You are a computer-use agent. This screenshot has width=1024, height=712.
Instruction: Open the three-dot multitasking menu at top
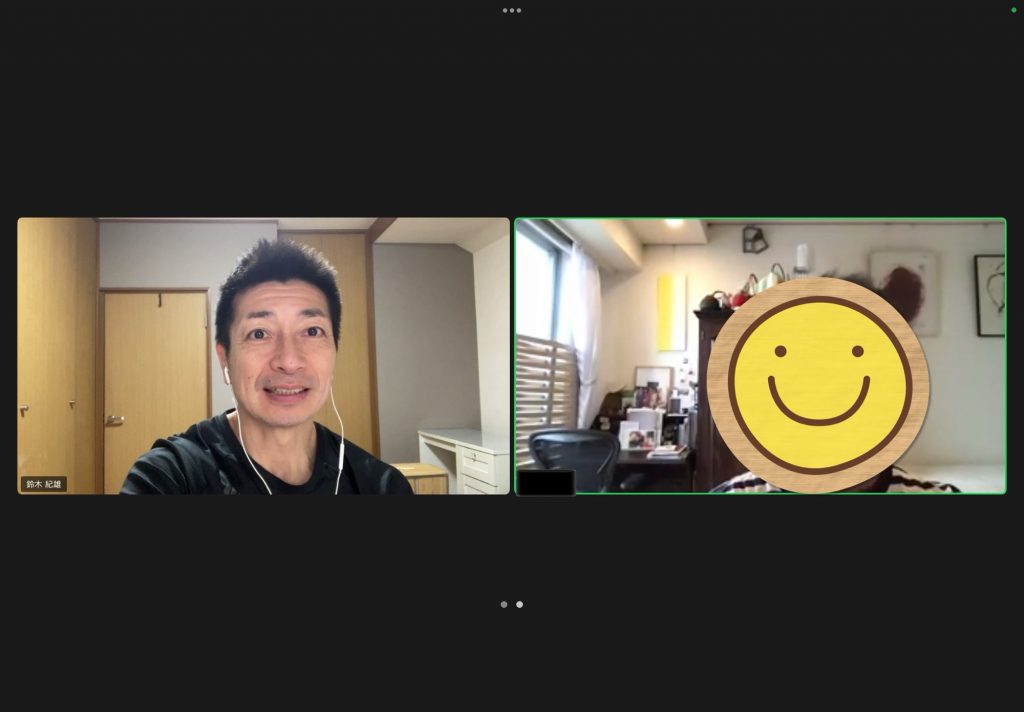click(x=512, y=10)
